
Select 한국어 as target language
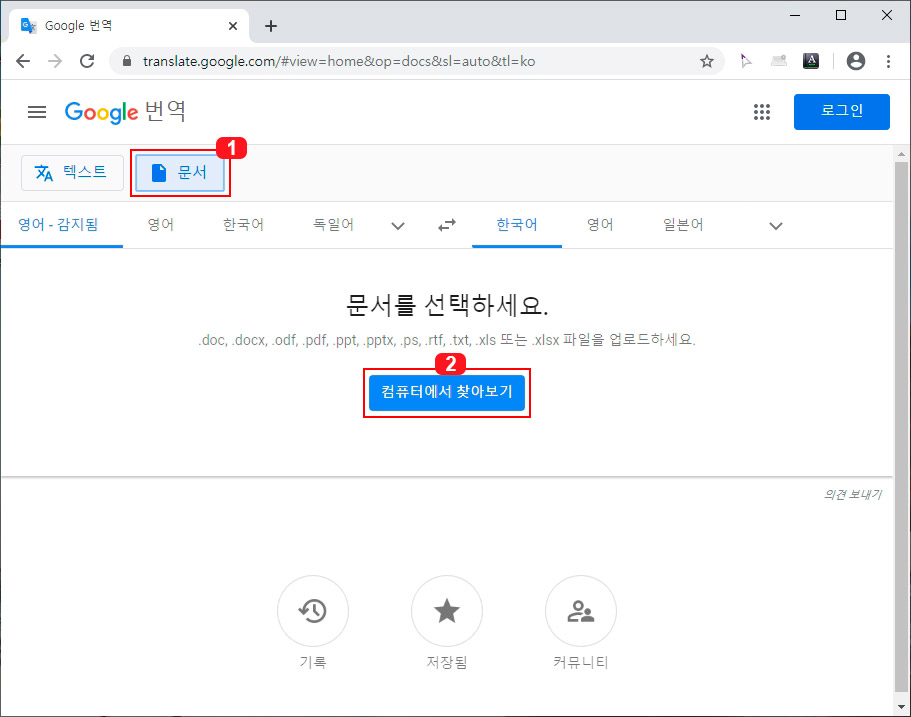pos(517,225)
